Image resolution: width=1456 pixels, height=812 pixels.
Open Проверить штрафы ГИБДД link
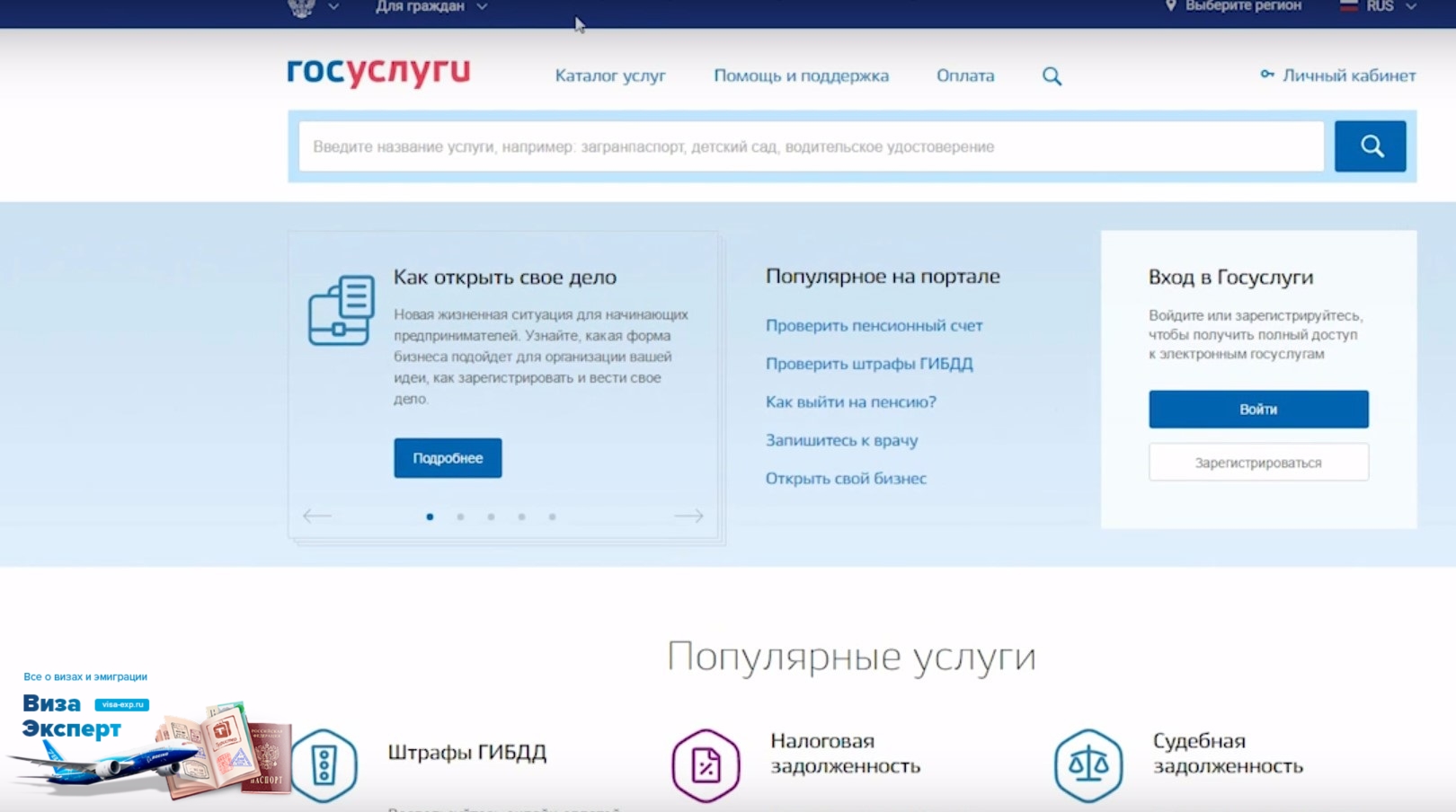tap(869, 364)
